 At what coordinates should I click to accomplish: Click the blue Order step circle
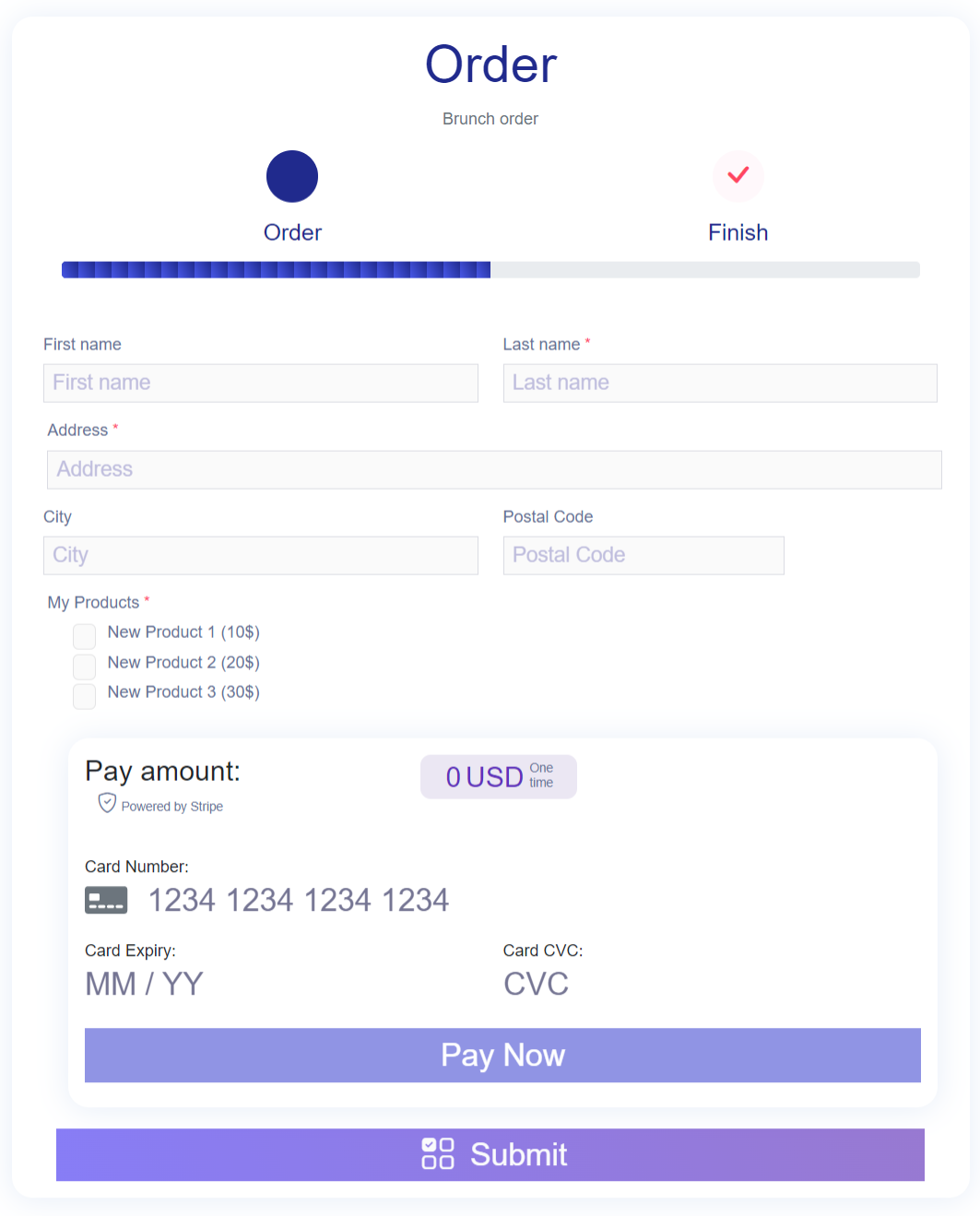pyautogui.click(x=292, y=176)
